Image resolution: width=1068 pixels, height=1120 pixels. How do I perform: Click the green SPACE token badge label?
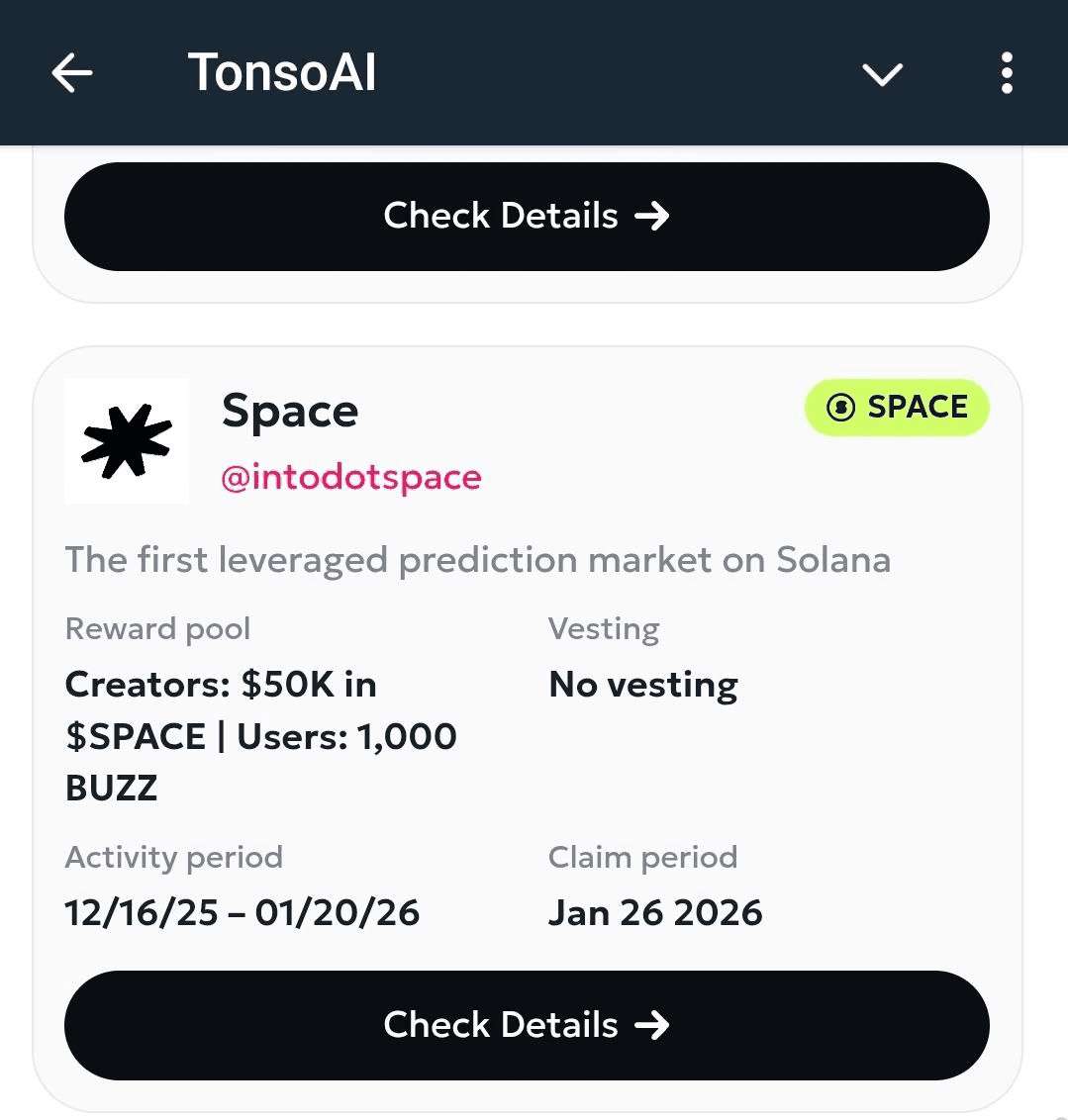[917, 408]
